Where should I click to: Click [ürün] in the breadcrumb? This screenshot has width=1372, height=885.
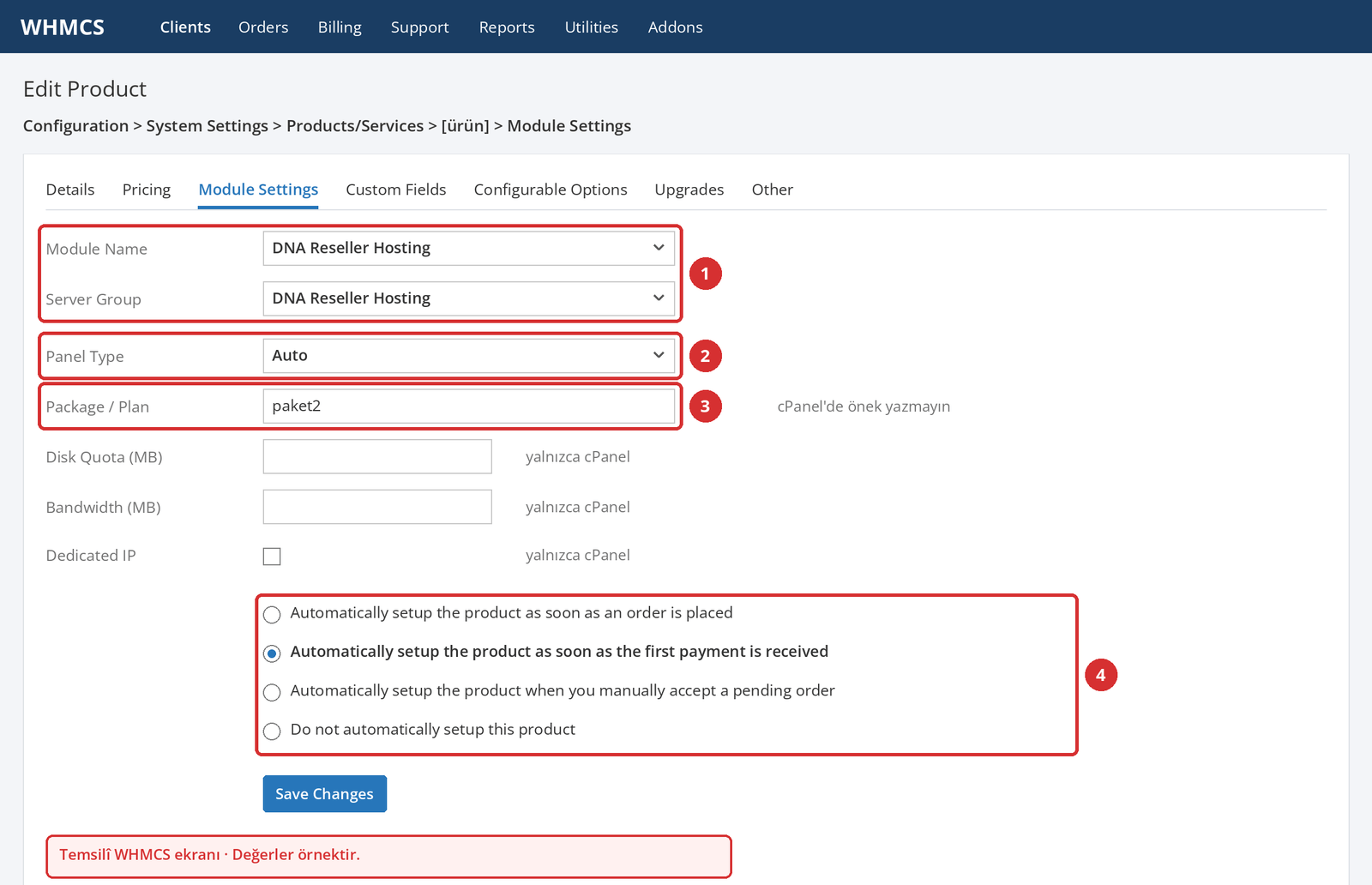pos(465,126)
